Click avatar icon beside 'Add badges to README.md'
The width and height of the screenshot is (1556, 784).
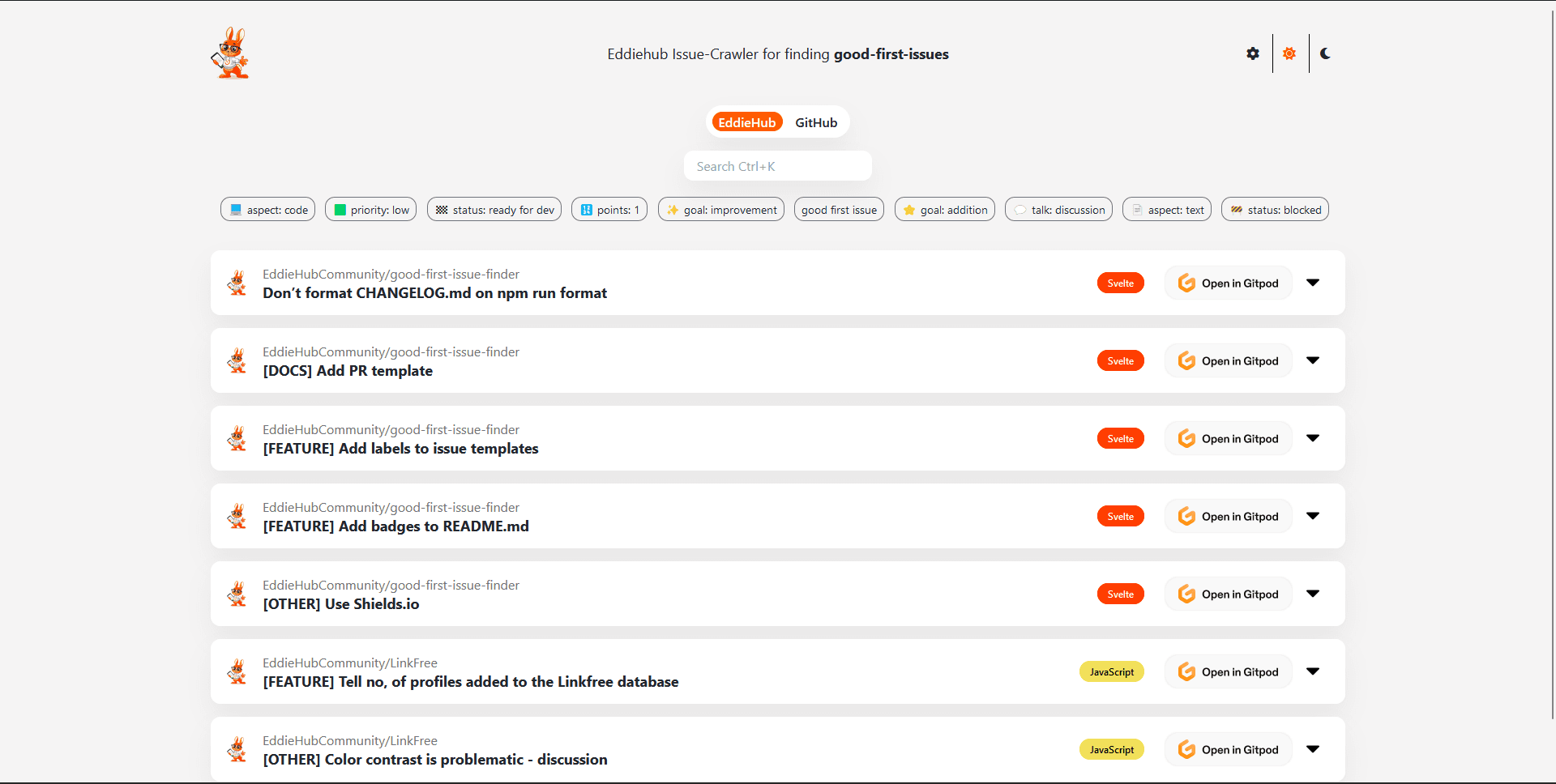click(237, 516)
